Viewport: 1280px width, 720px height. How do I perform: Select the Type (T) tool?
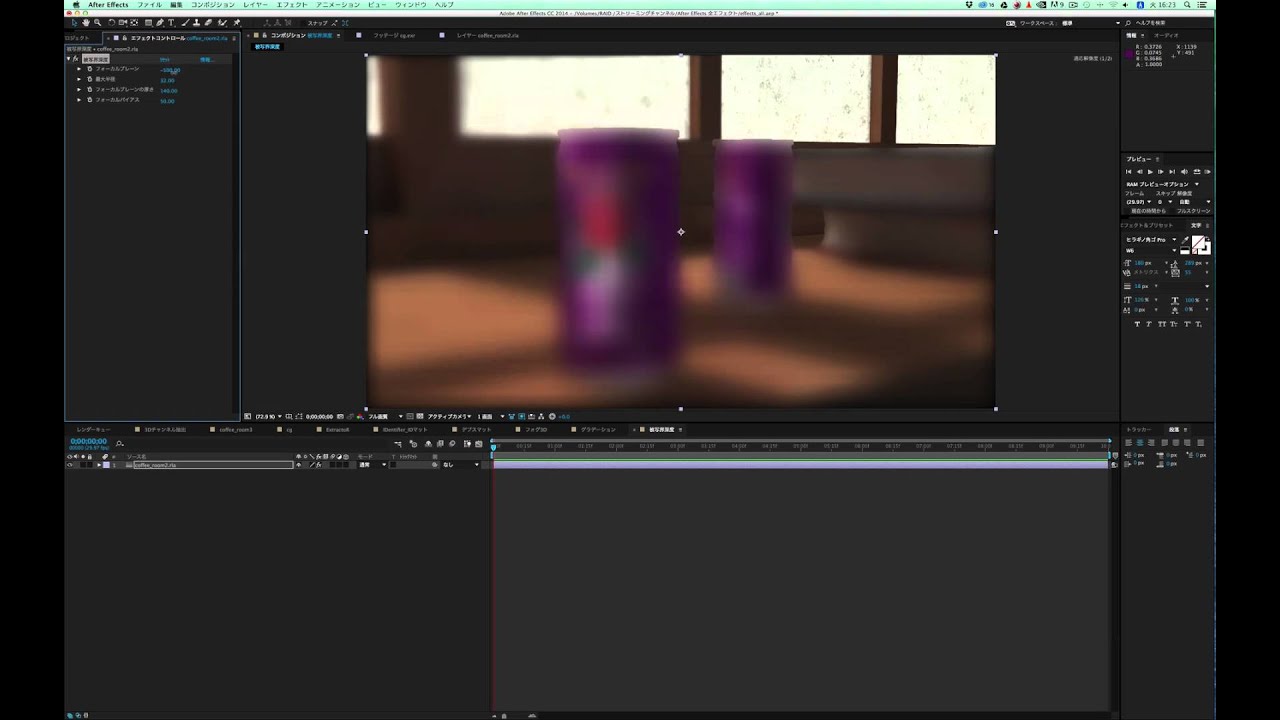pyautogui.click(x=171, y=22)
